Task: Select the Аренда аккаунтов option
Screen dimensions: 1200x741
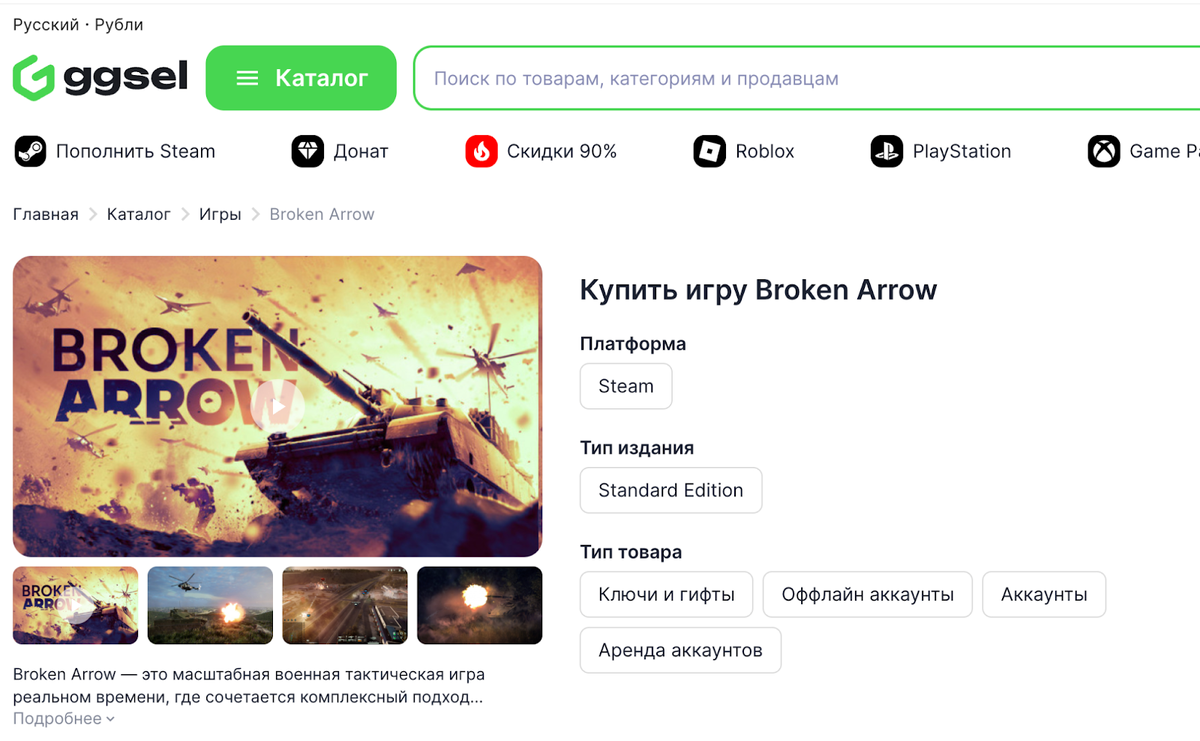Action: (x=681, y=650)
